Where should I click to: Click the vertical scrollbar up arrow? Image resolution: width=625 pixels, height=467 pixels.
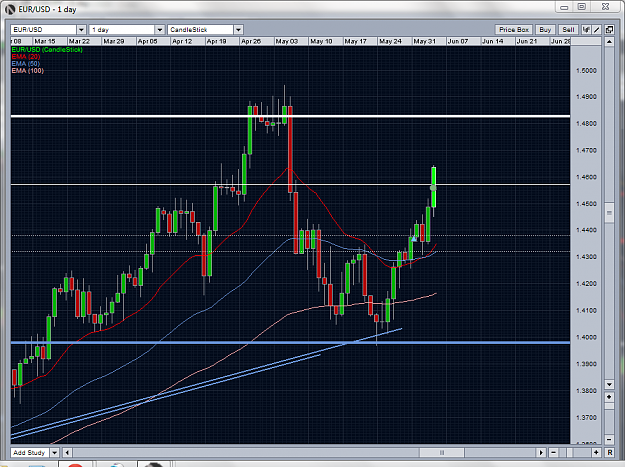coord(609,41)
